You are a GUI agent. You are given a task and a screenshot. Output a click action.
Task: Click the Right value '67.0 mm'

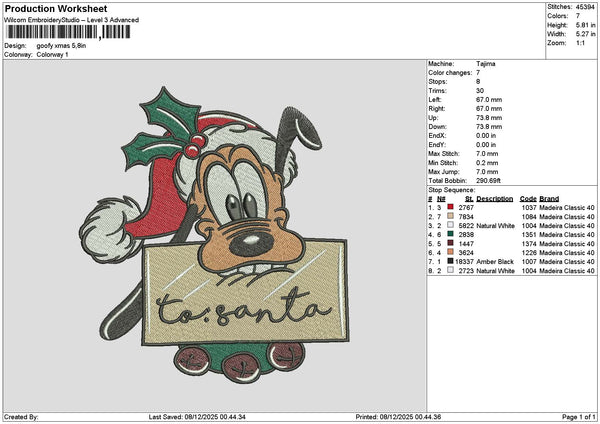tap(489, 109)
